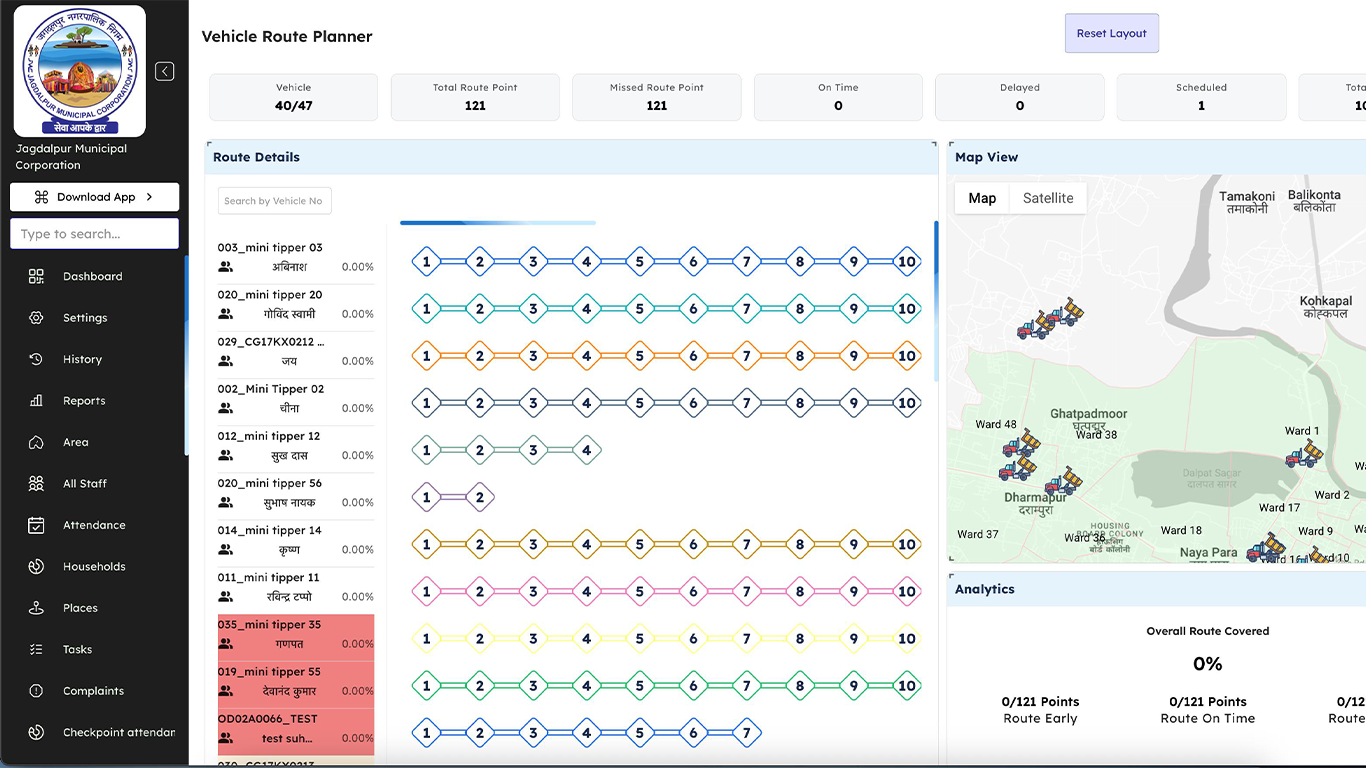The height and width of the screenshot is (768, 1366).
Task: Click the Attendance calendar icon
Action: pos(36,525)
